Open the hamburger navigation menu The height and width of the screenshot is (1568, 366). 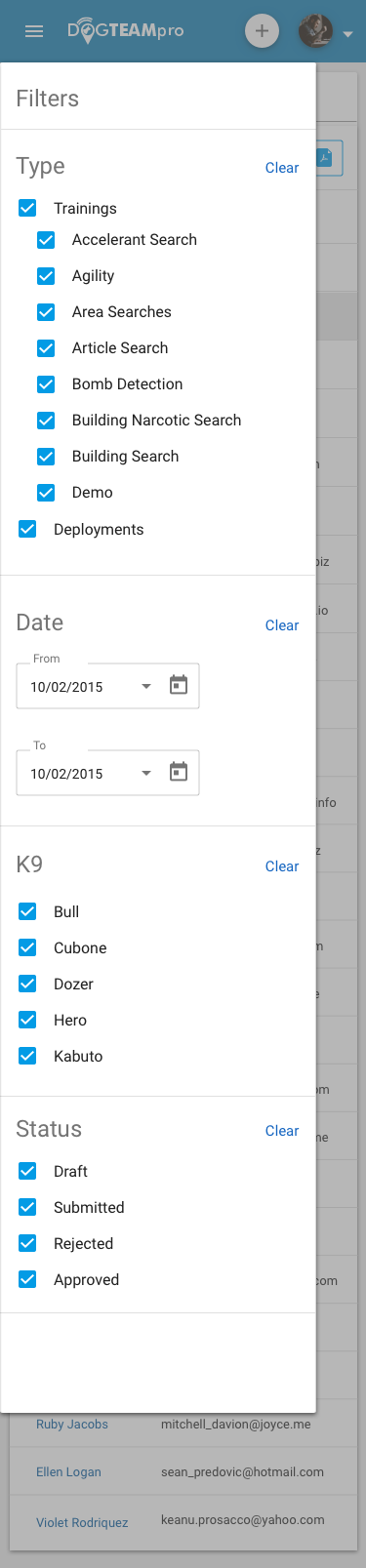(34, 31)
